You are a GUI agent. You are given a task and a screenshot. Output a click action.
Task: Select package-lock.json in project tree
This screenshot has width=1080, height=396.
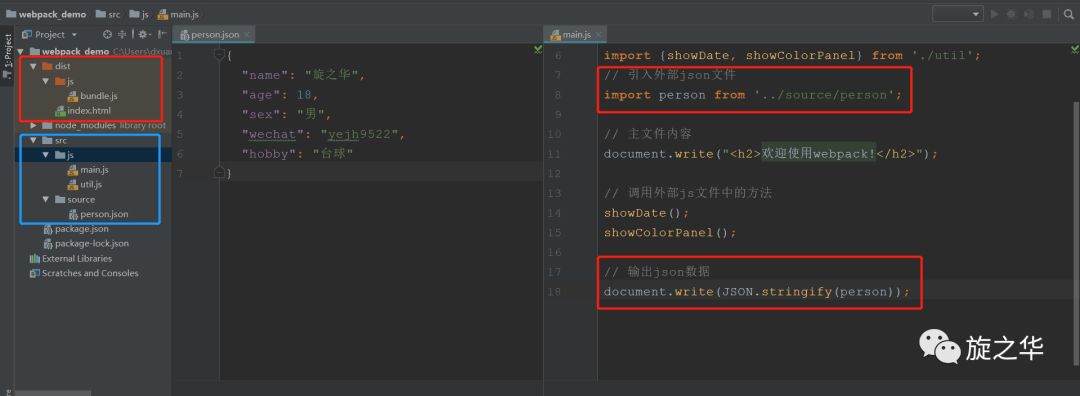pyautogui.click(x=86, y=244)
